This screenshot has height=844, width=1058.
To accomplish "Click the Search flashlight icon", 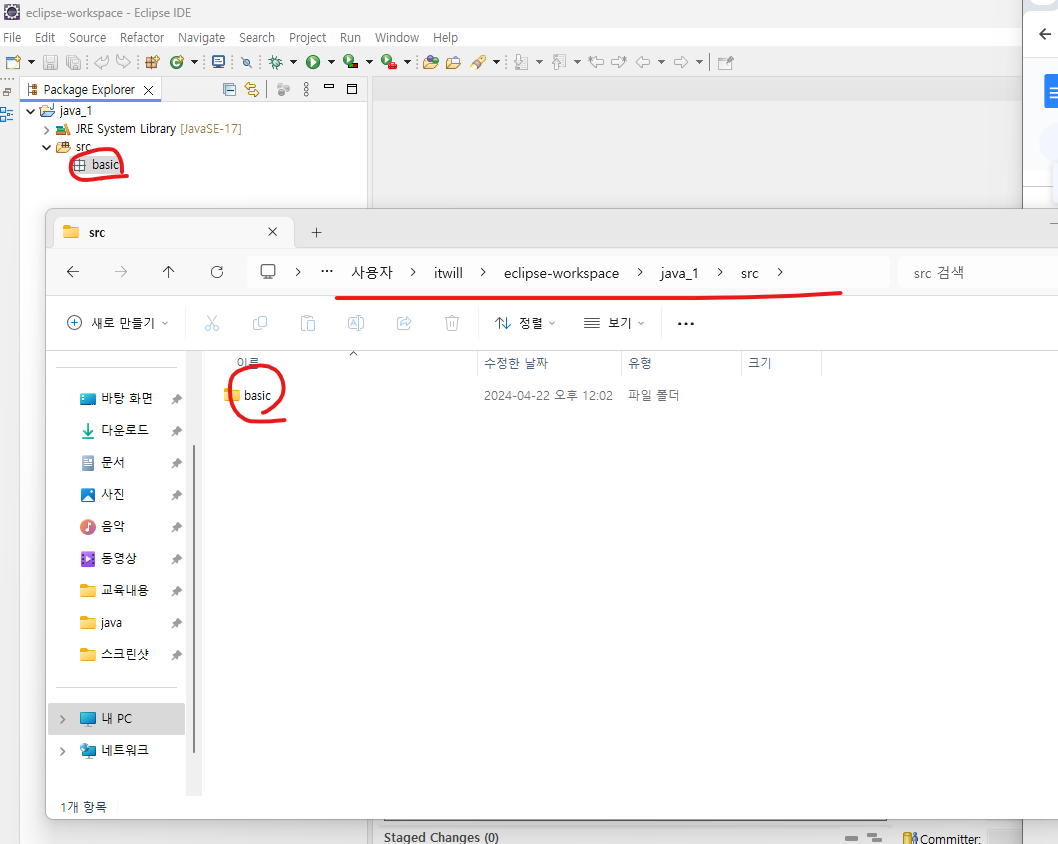I will 478,63.
